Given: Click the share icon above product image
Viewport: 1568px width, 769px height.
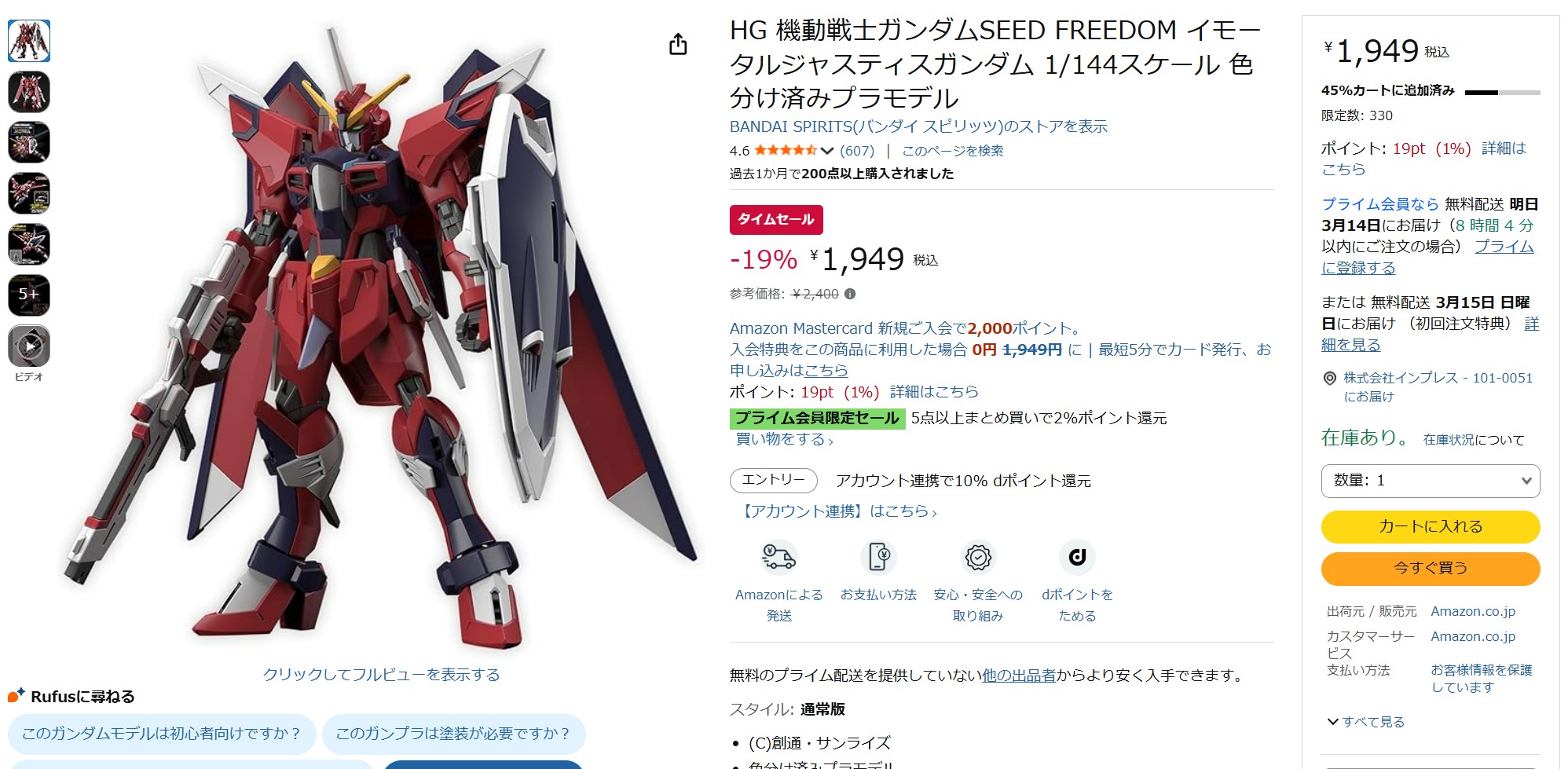Looking at the screenshot, I should click(678, 45).
